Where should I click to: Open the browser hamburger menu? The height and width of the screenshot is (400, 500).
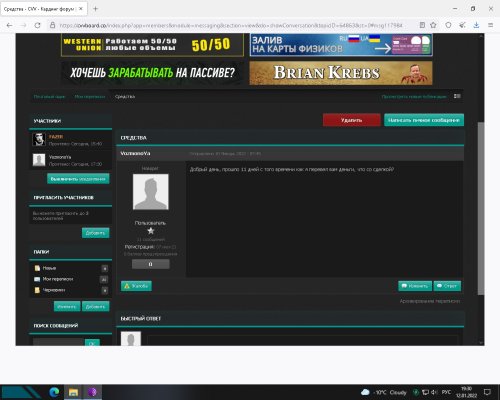(x=491, y=25)
